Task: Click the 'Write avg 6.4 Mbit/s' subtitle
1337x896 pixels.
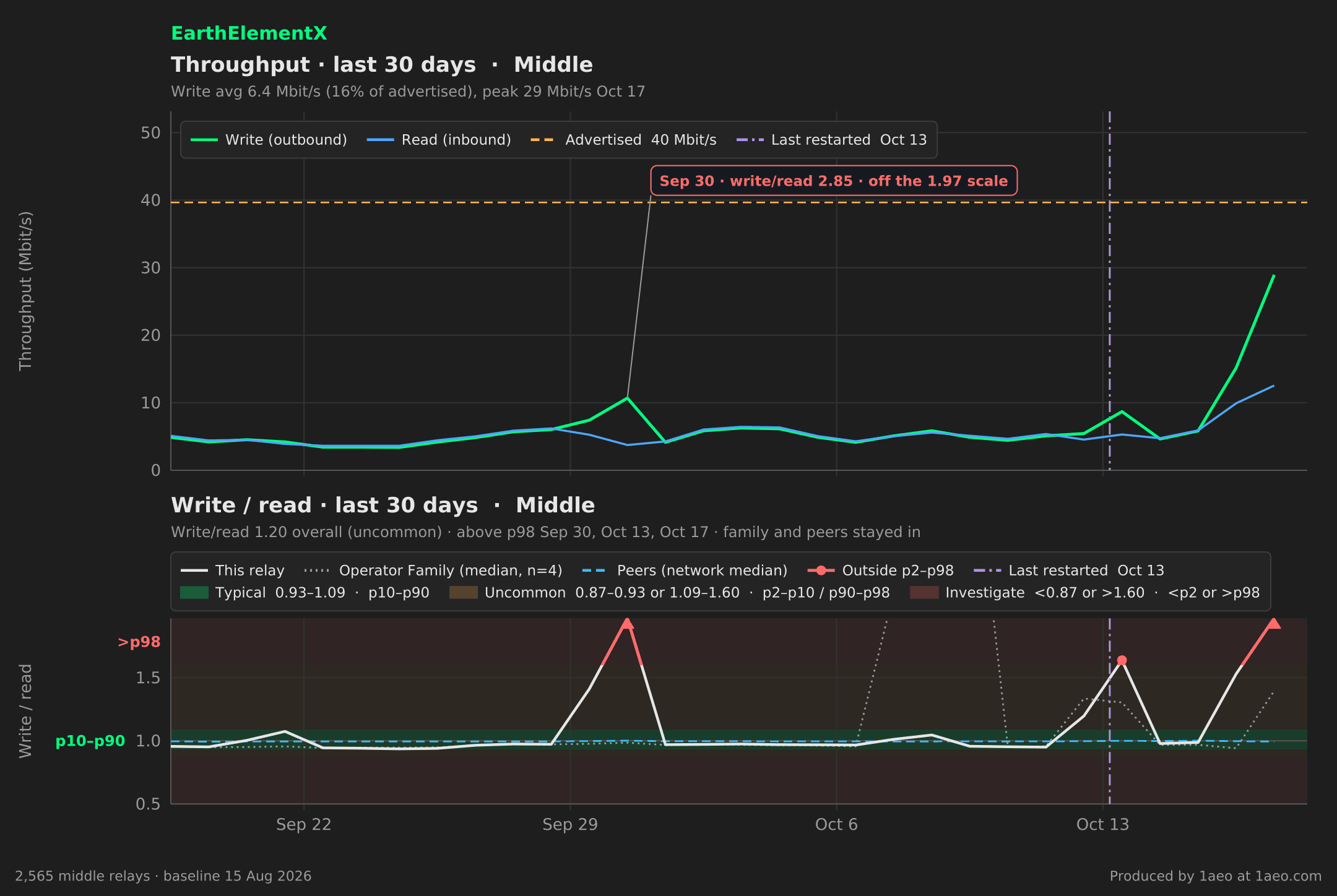Action: click(x=408, y=92)
